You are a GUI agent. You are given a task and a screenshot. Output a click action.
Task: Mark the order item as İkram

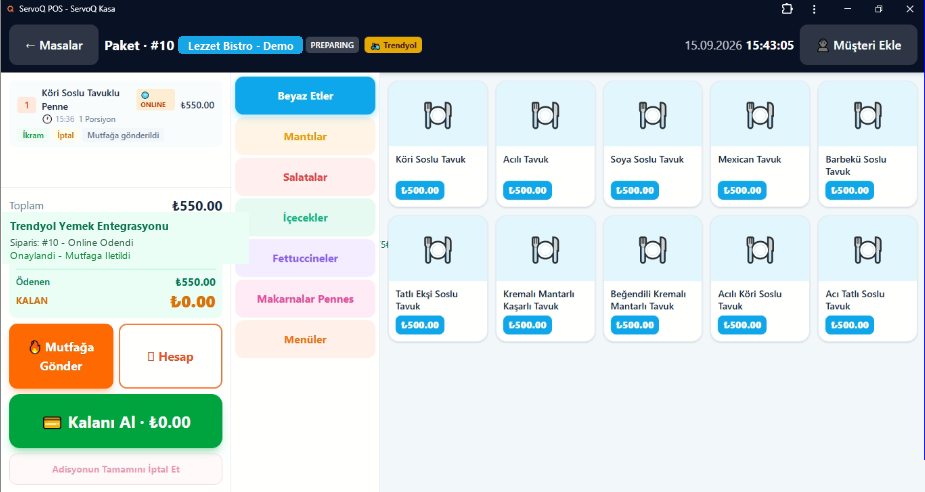point(33,135)
